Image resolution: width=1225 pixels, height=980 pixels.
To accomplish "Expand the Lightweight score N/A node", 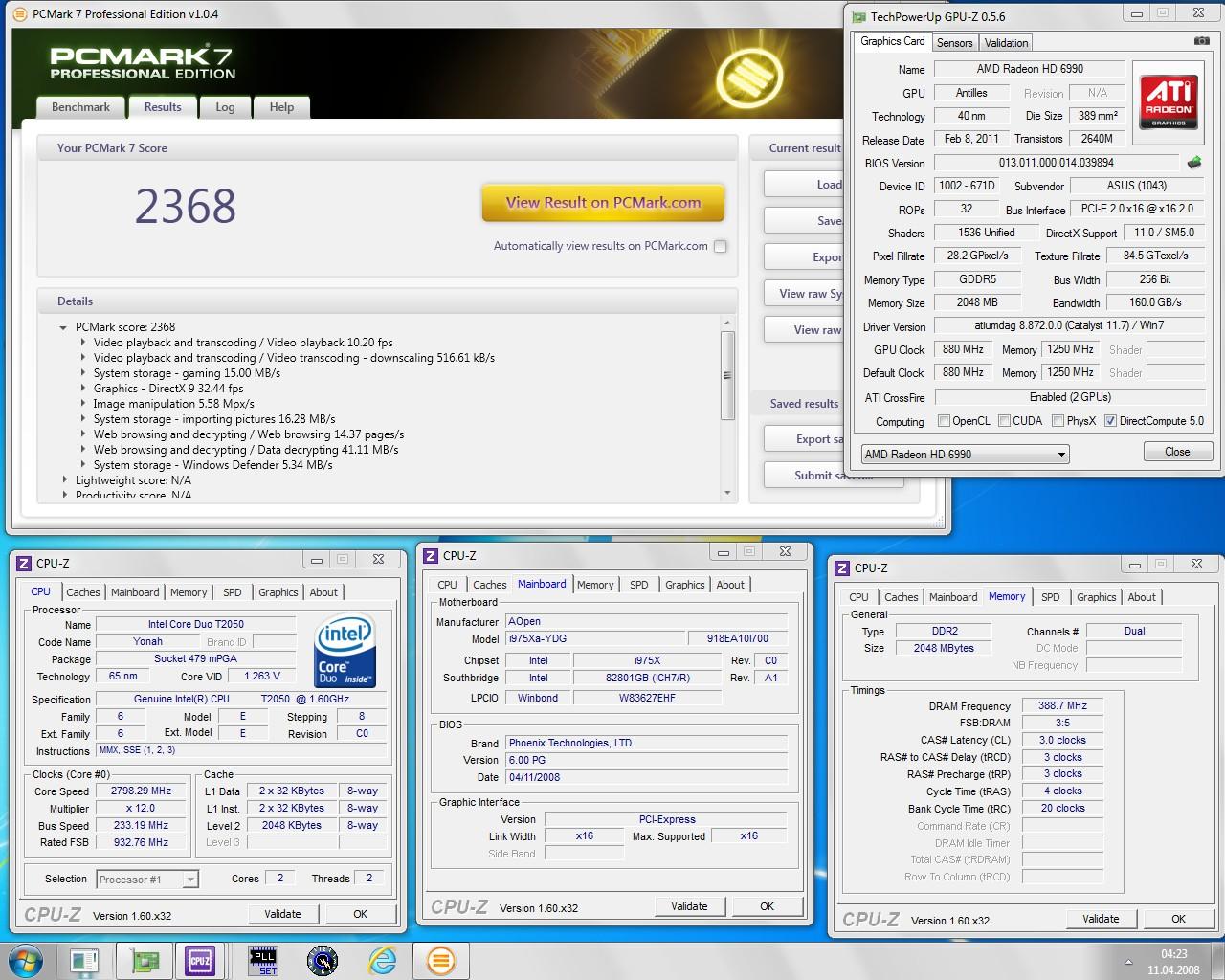I will 64,480.
